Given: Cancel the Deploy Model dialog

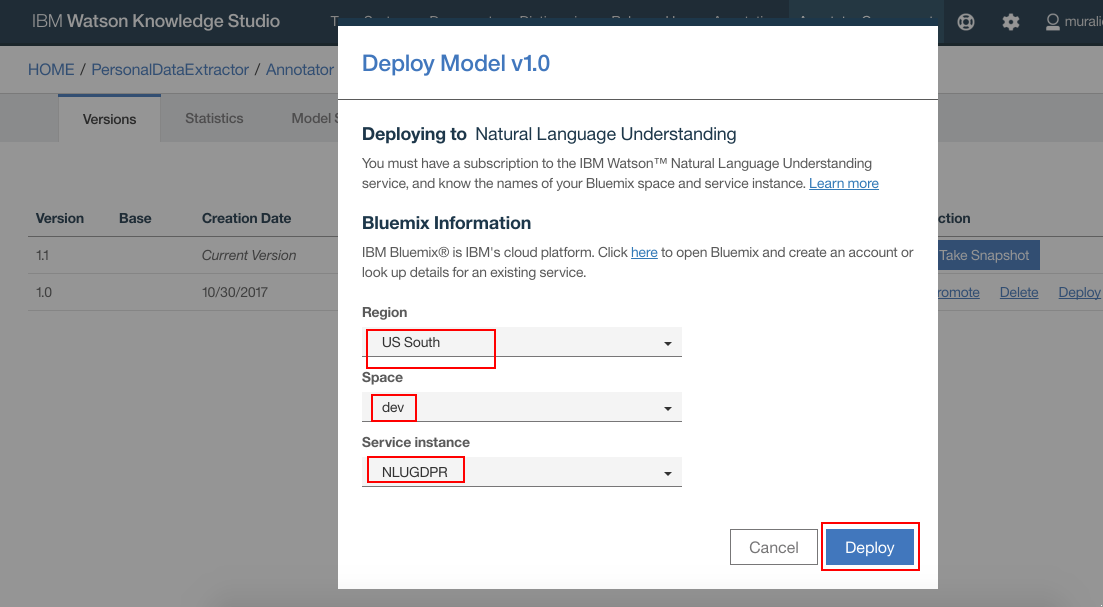Looking at the screenshot, I should pos(774,547).
